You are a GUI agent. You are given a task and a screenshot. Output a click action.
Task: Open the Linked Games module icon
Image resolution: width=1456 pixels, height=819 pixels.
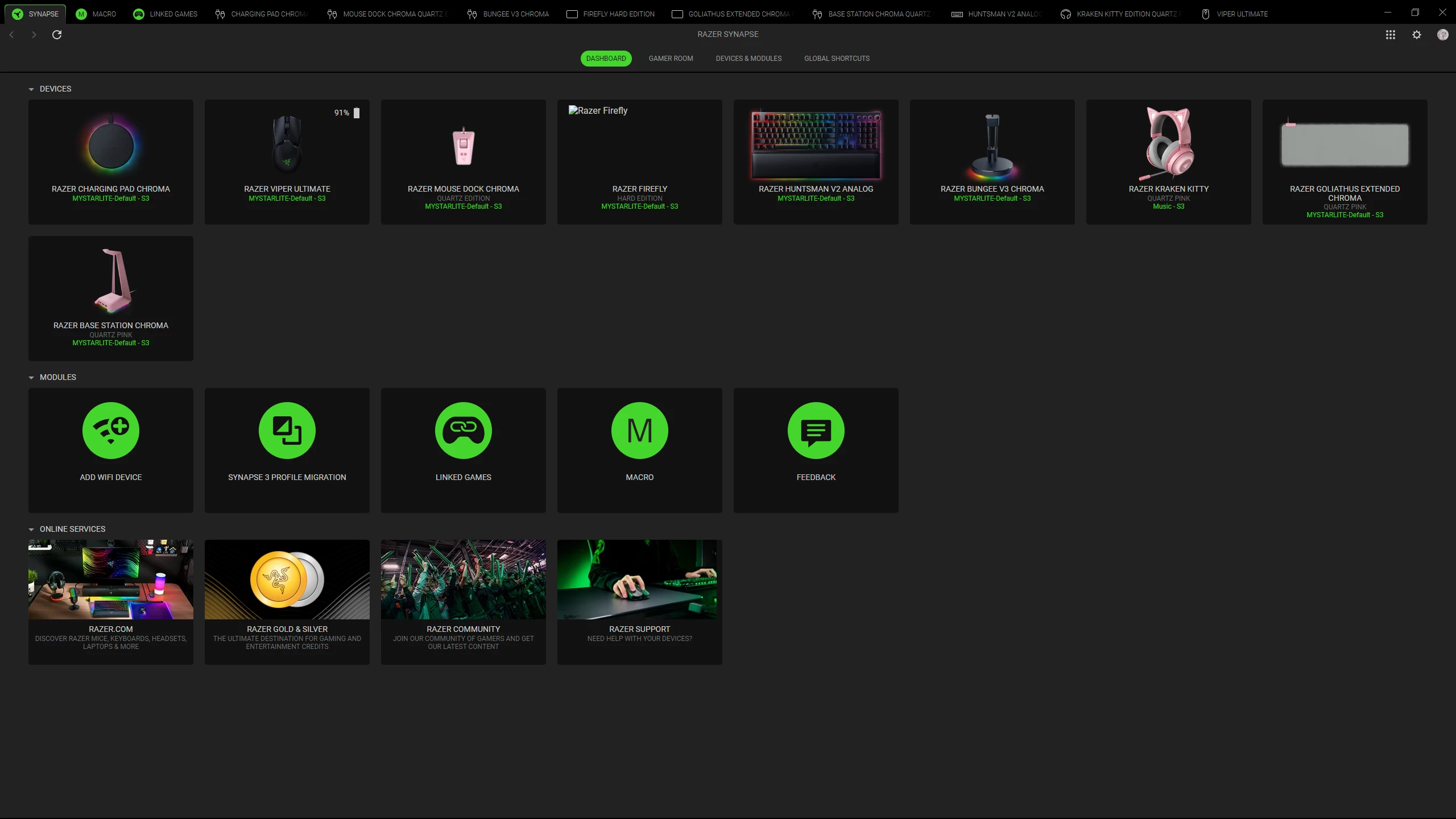464,431
